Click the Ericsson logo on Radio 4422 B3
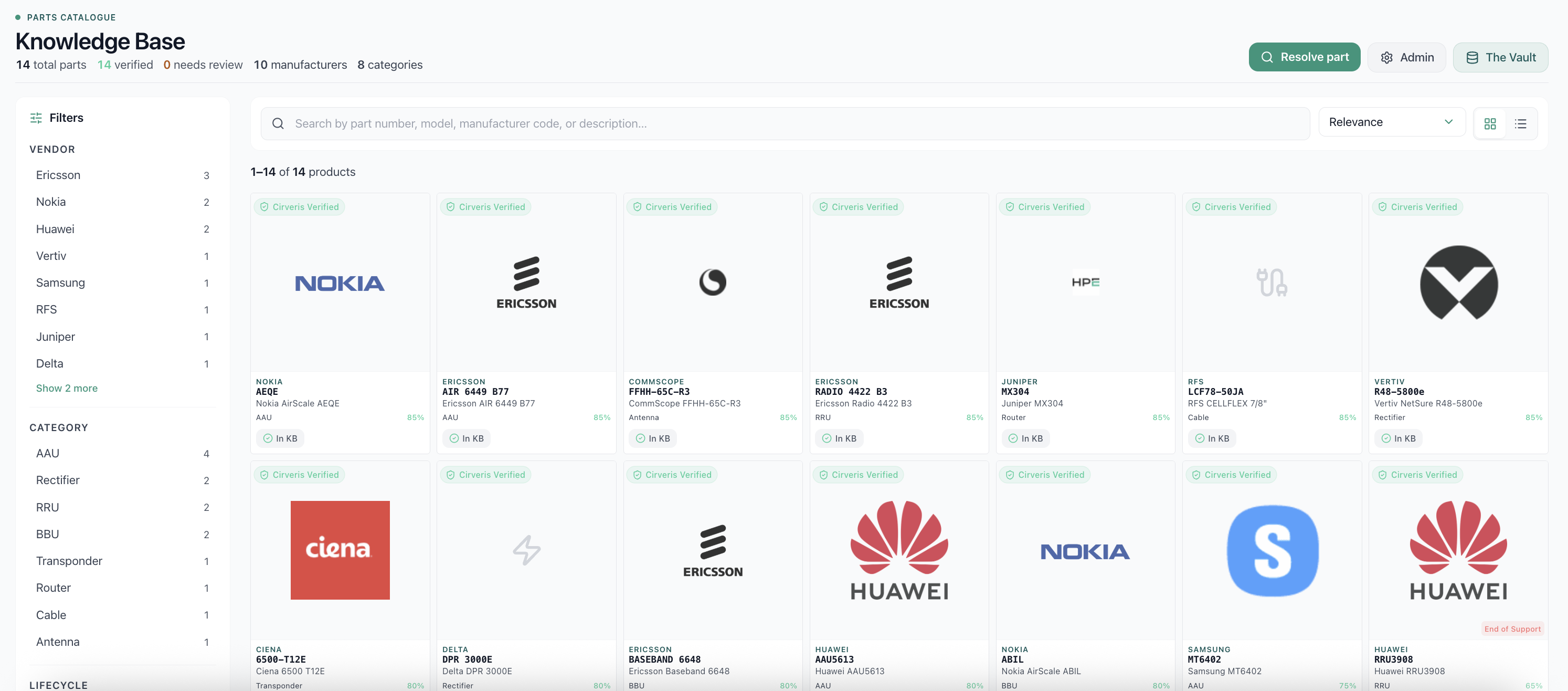This screenshot has height=691, width=1568. [x=899, y=282]
